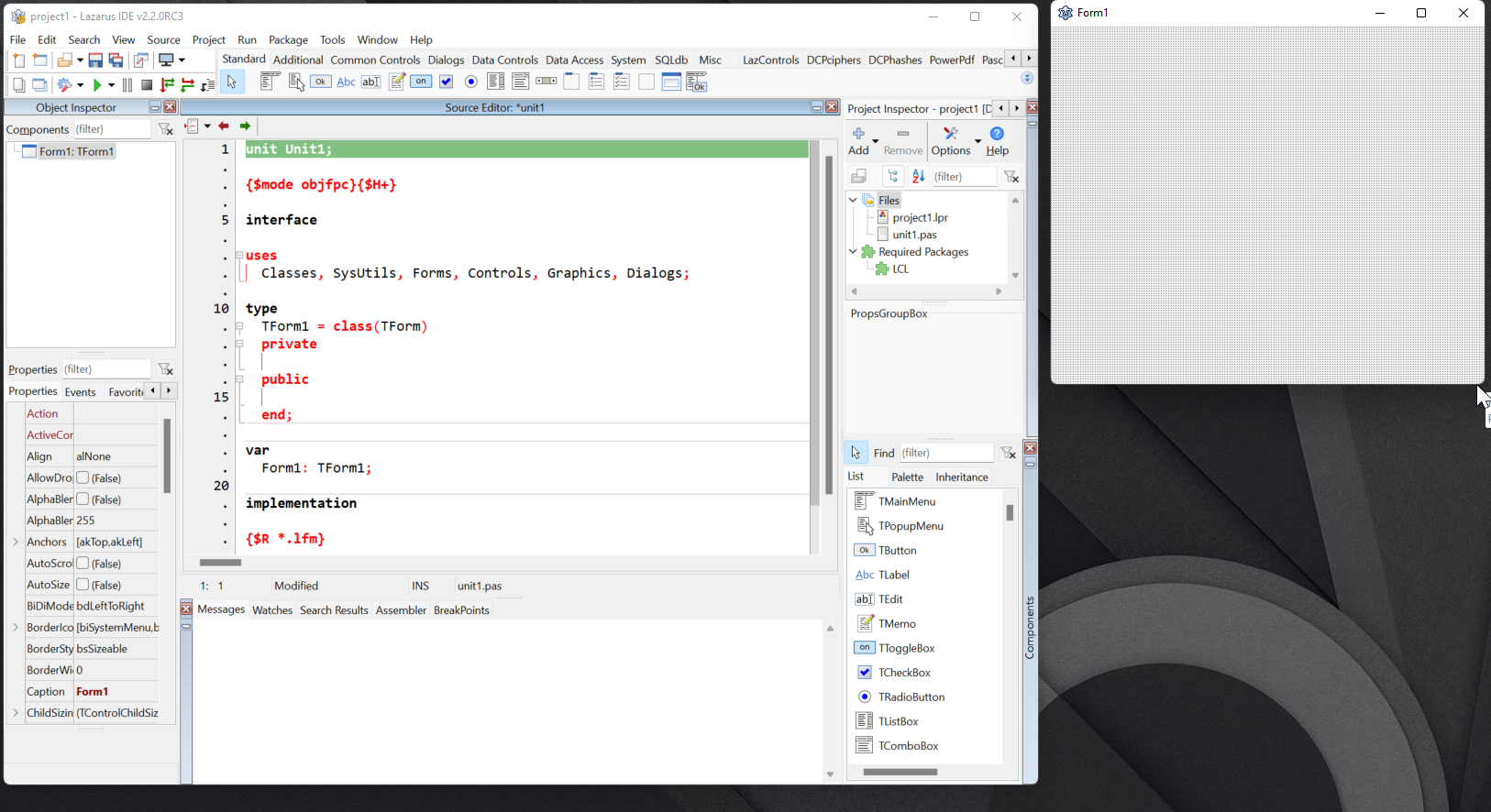This screenshot has height=812, width=1491.
Task: Toggle the AutoSize property checkbox
Action: (83, 585)
